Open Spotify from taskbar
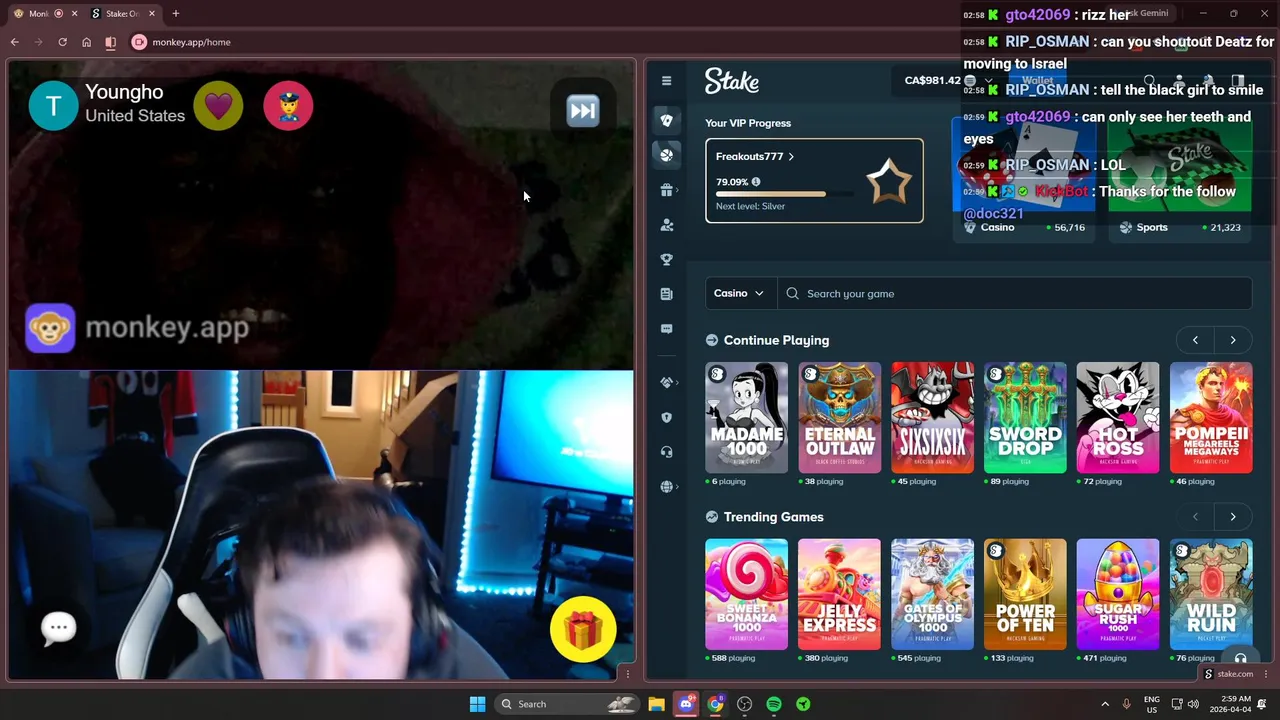Viewport: 1280px width, 720px height. [x=774, y=704]
